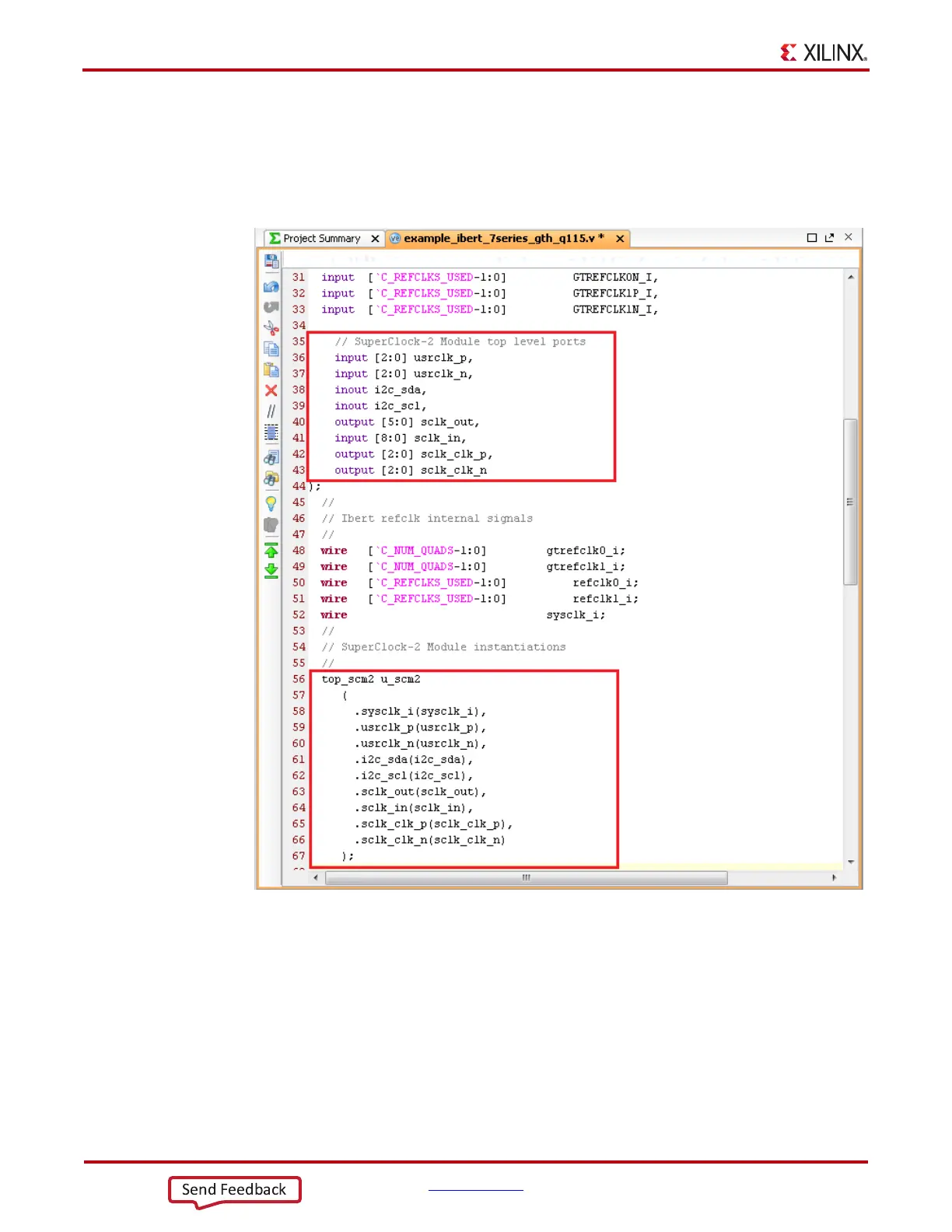
Task: Open Find with the binoculars document icon
Action: pos(271,457)
